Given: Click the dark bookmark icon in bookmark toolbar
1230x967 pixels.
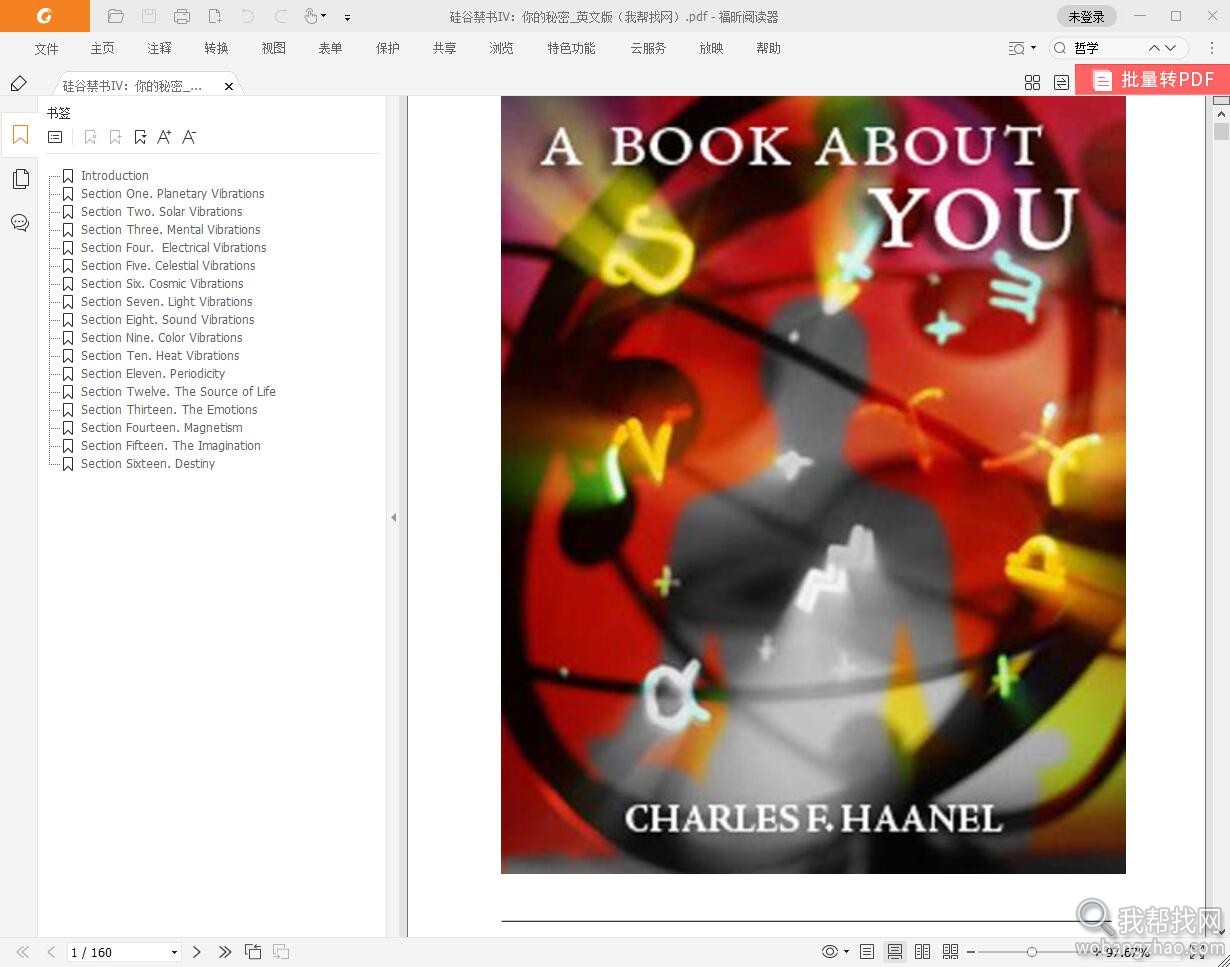Looking at the screenshot, I should (x=140, y=137).
